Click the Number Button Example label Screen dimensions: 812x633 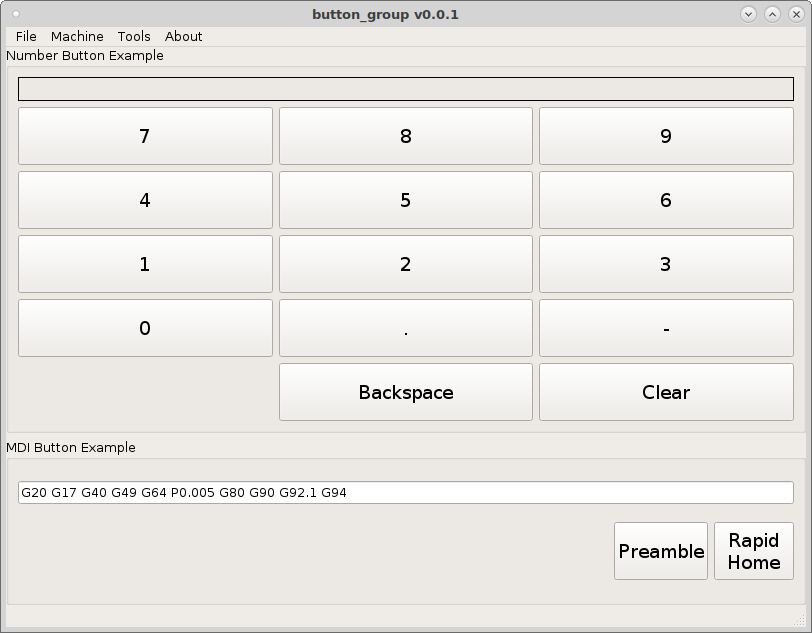85,55
